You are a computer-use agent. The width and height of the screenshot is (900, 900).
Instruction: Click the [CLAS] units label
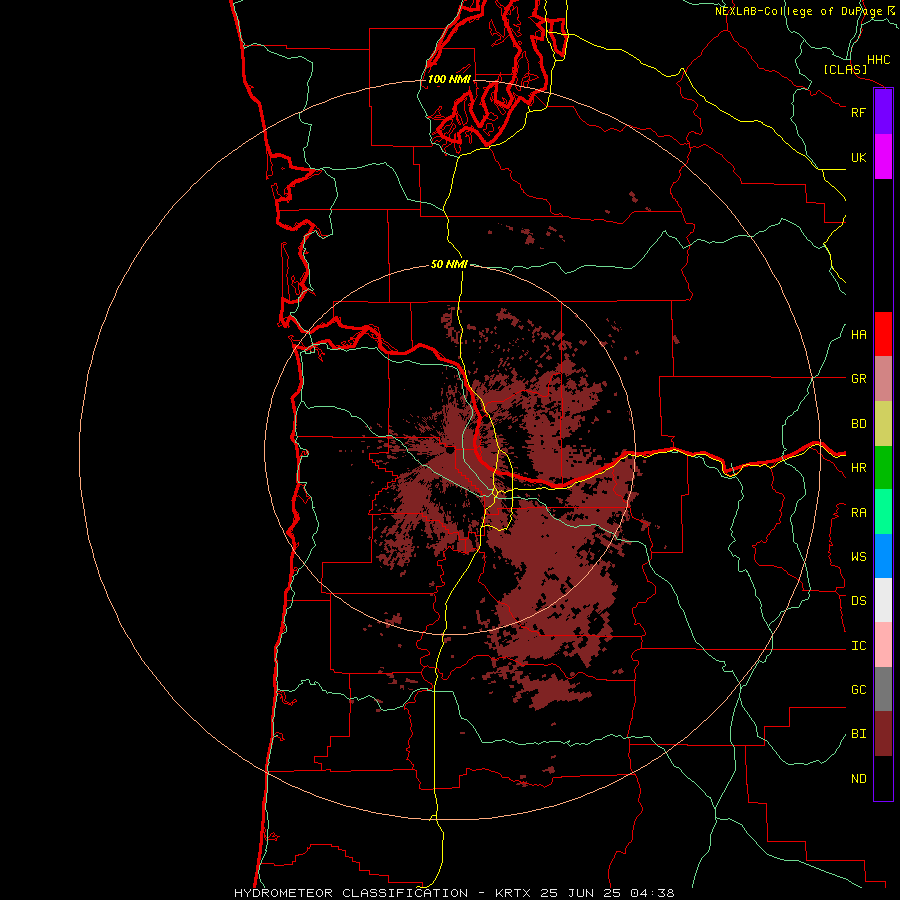pos(845,69)
